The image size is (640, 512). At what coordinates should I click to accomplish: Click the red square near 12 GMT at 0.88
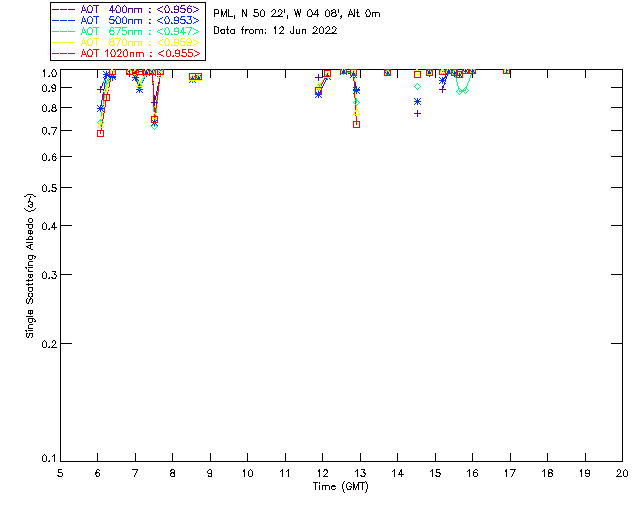318,91
